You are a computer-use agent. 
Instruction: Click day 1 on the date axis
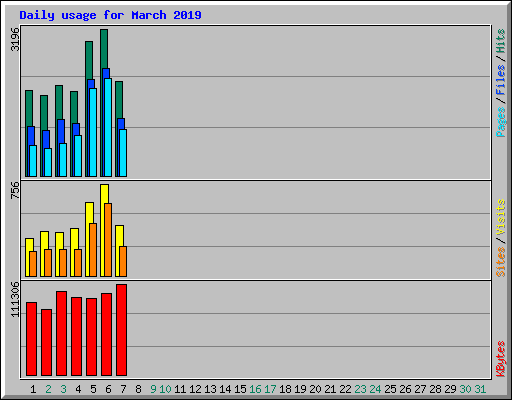(x=33, y=389)
